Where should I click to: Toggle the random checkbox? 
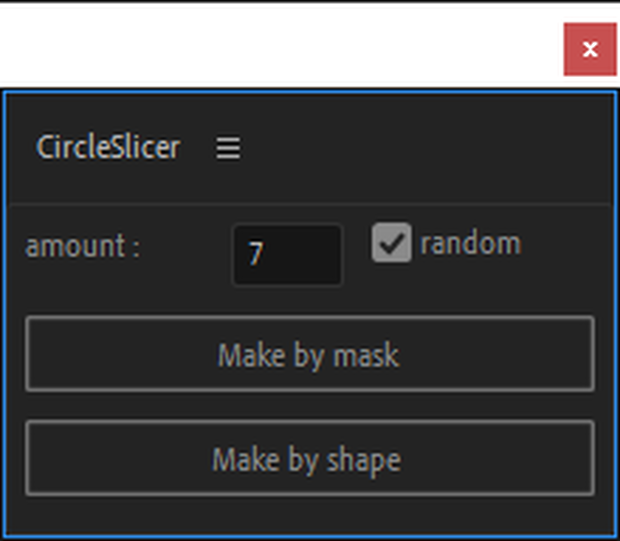point(391,242)
